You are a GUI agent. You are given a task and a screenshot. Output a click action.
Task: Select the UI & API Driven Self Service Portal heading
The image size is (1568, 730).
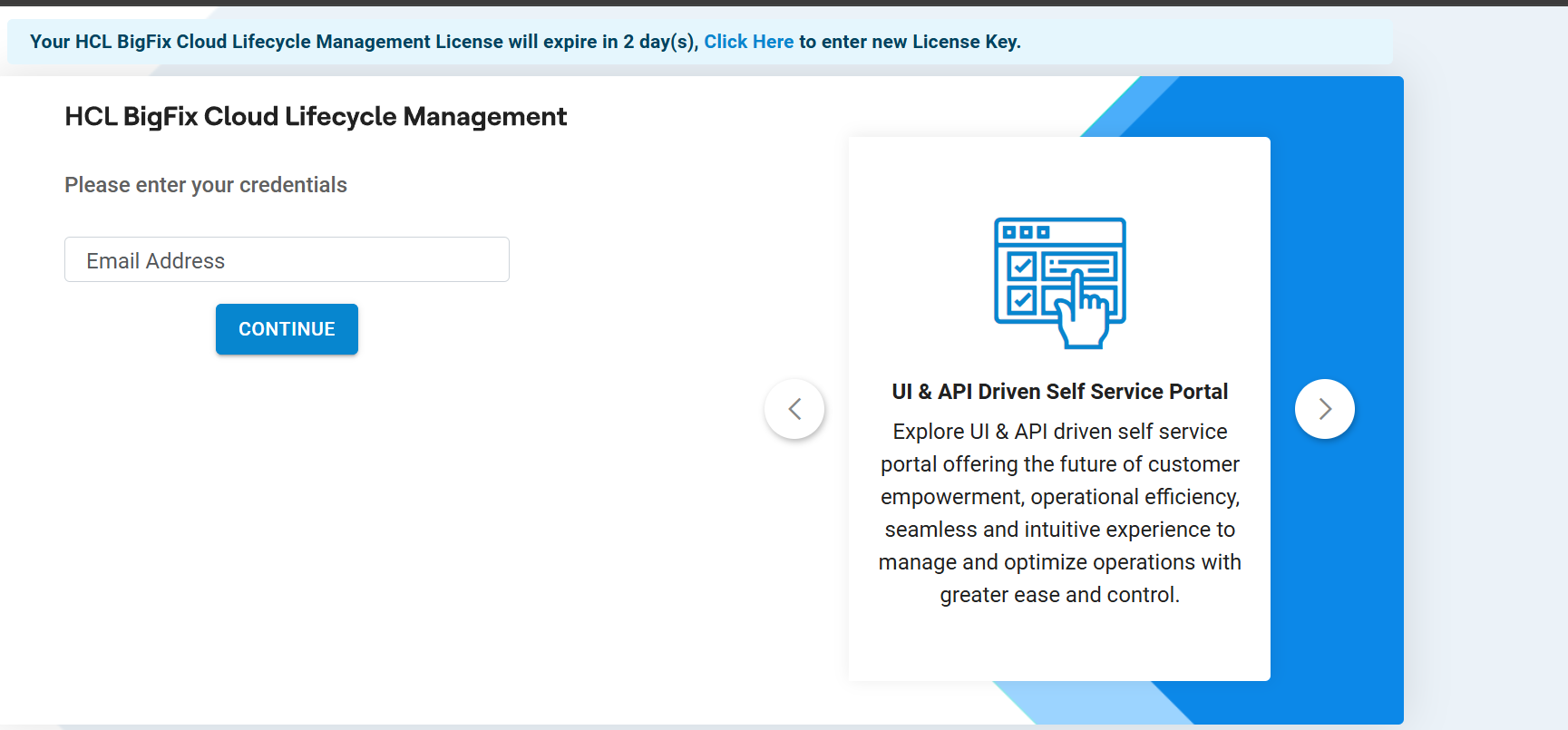(1059, 392)
